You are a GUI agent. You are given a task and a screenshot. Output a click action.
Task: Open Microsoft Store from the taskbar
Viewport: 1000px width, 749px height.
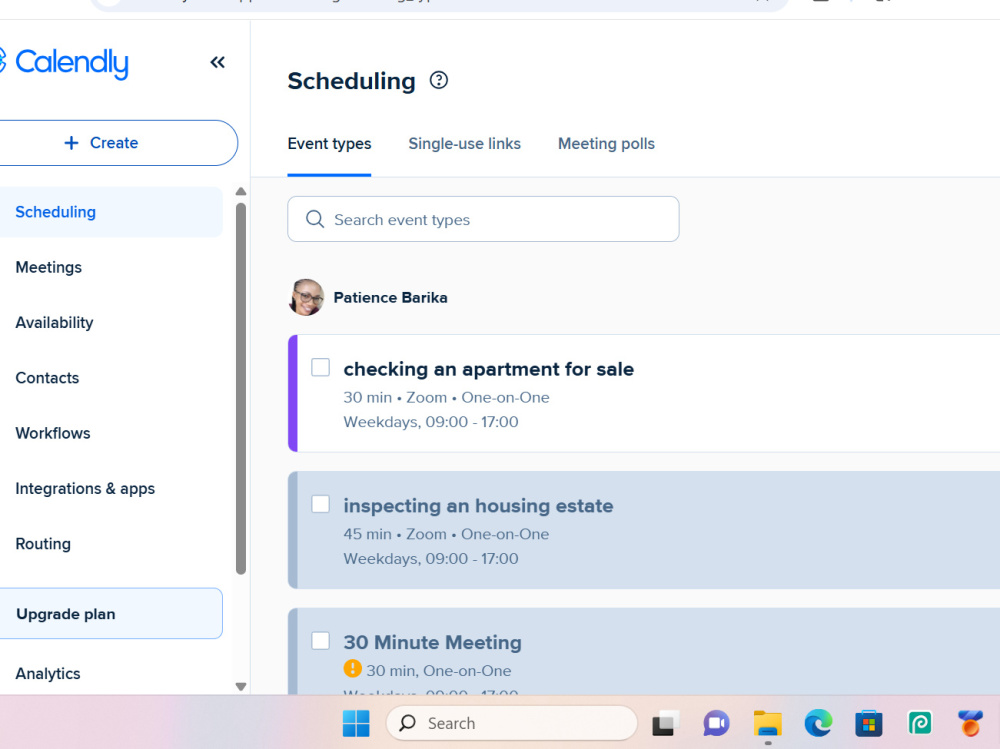tap(869, 723)
